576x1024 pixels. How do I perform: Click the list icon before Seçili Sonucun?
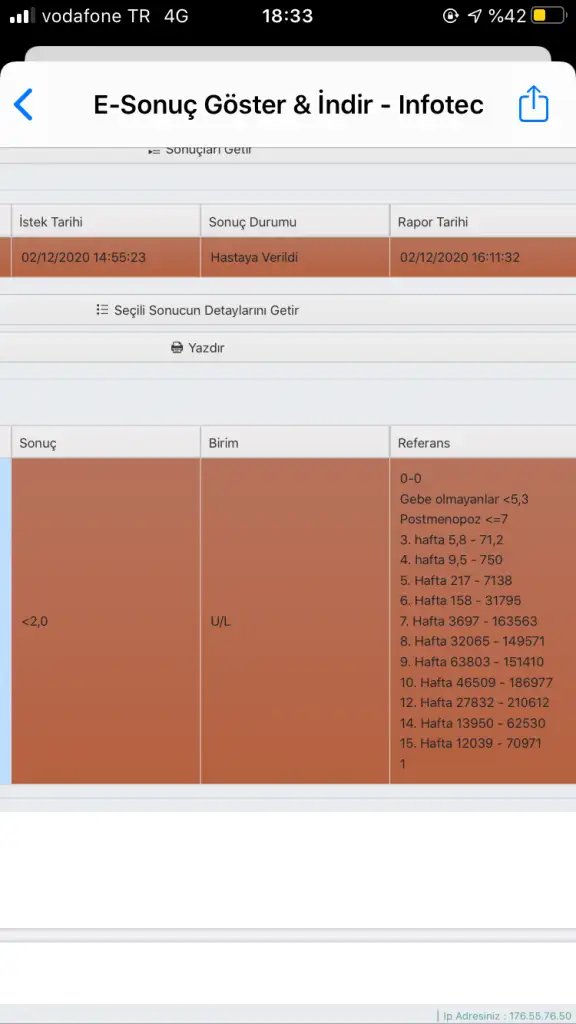tap(102, 310)
